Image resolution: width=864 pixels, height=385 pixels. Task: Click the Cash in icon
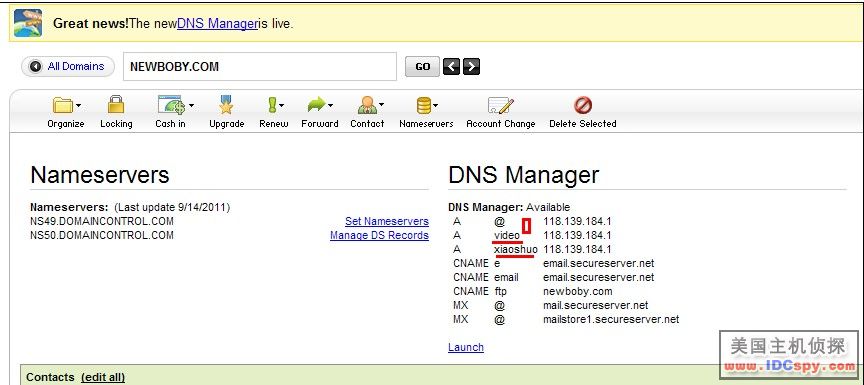click(171, 105)
